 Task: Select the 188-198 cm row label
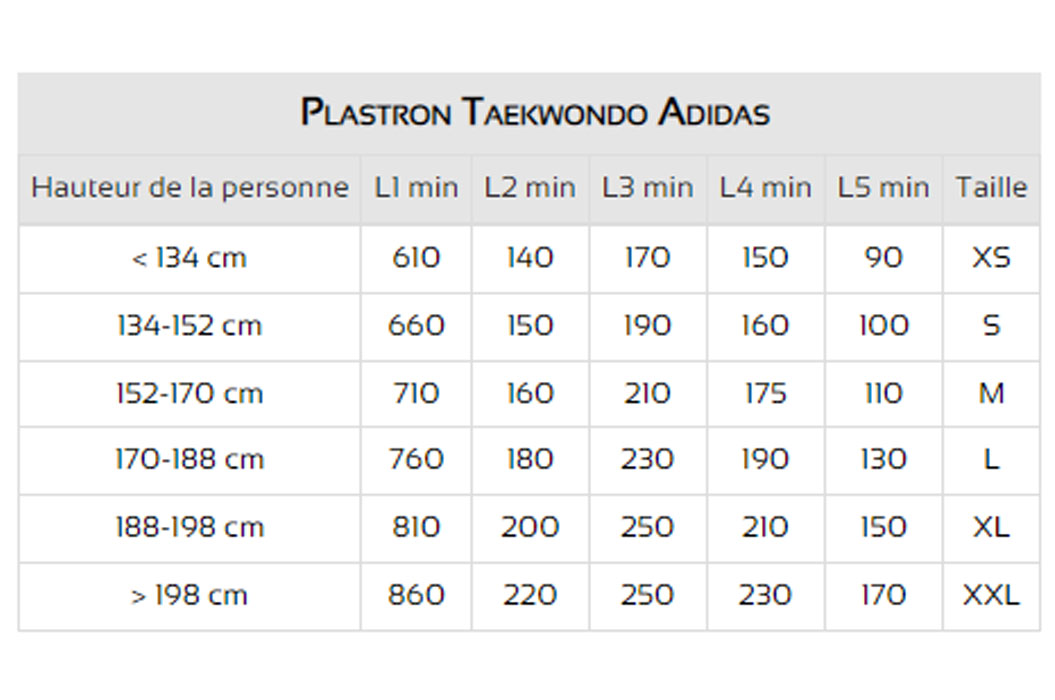click(189, 527)
